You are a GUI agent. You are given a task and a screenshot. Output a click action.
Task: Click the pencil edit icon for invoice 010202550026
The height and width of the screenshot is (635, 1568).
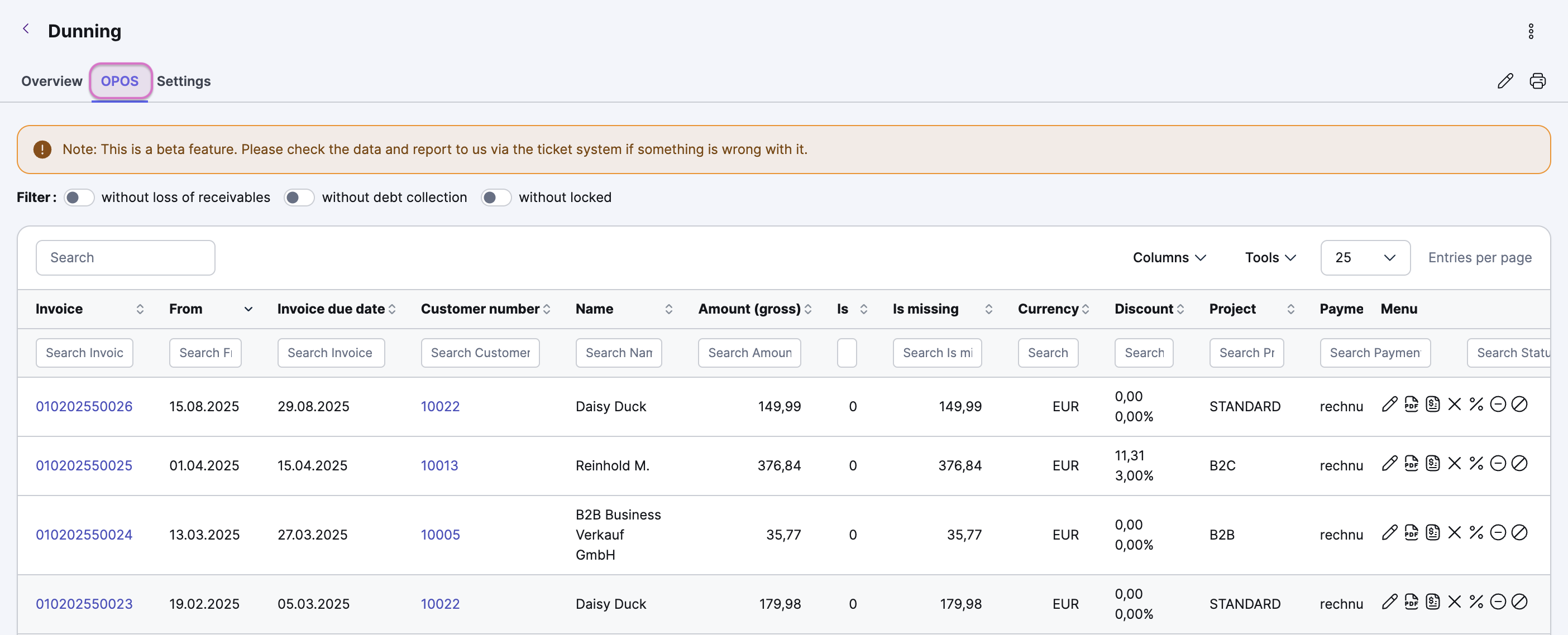[x=1389, y=405]
